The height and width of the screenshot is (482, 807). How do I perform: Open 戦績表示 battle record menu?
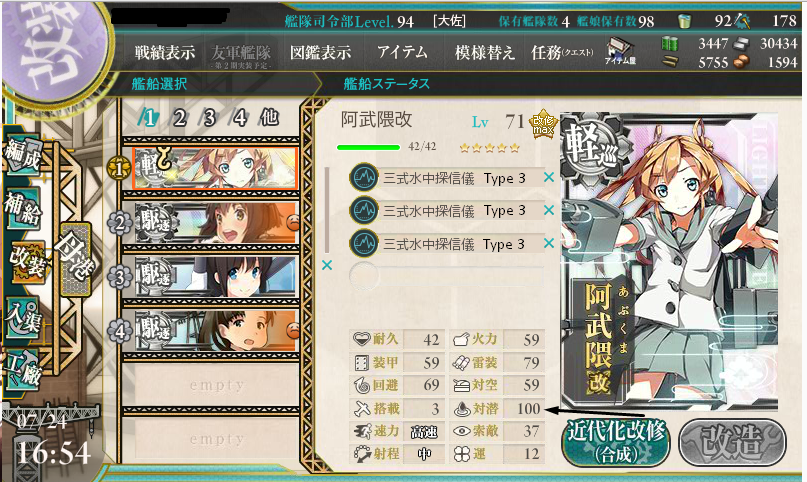tap(165, 52)
